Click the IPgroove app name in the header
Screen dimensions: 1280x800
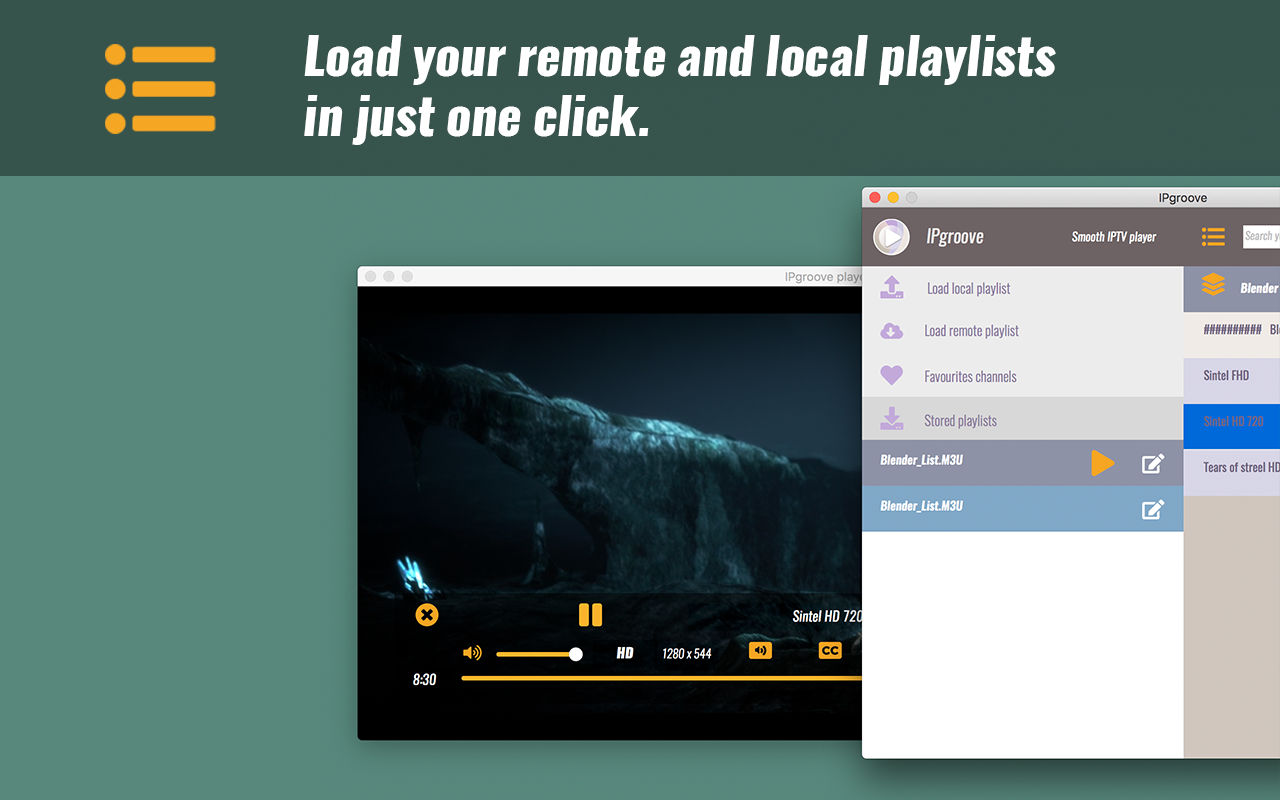pyautogui.click(x=955, y=237)
